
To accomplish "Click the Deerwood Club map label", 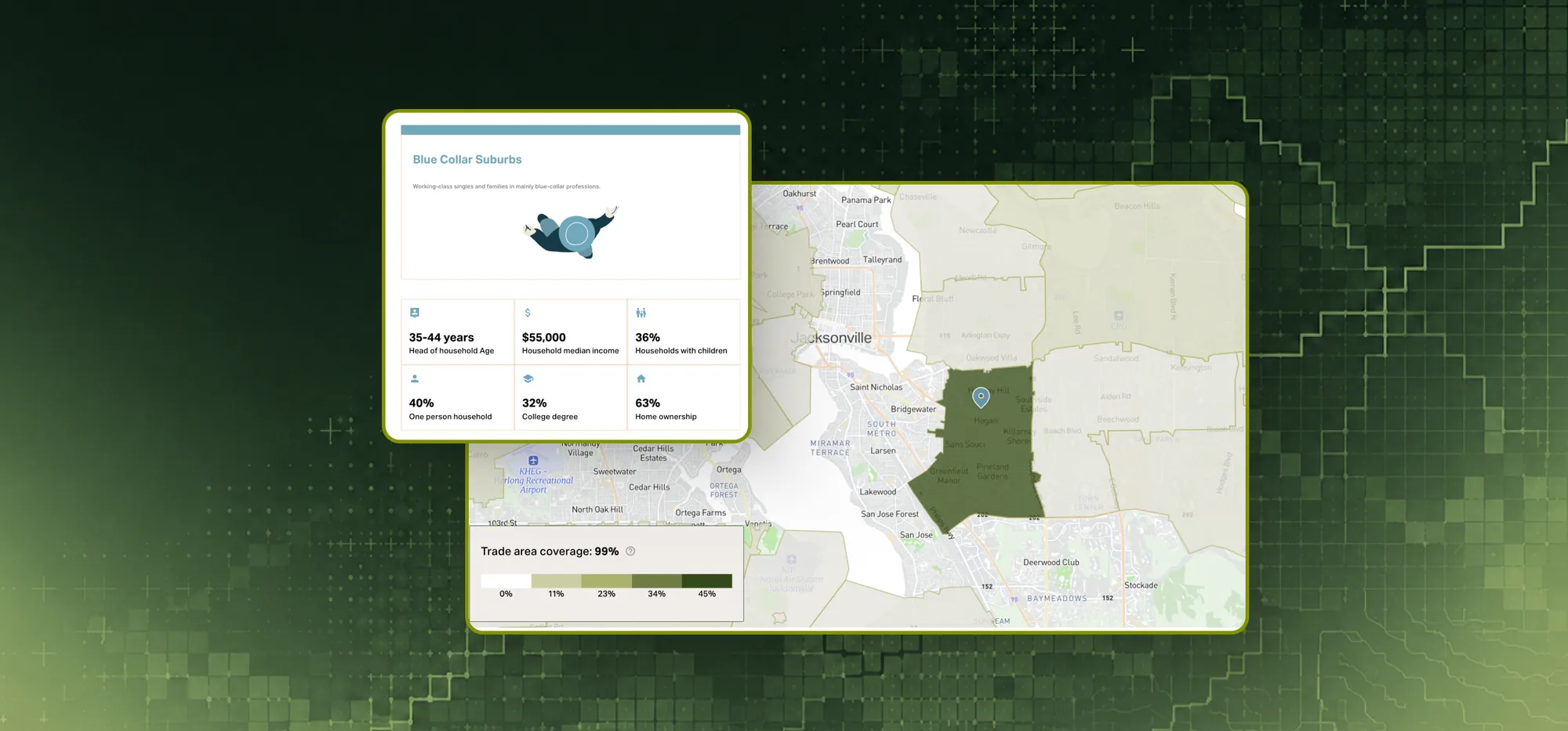I will [x=1051, y=563].
